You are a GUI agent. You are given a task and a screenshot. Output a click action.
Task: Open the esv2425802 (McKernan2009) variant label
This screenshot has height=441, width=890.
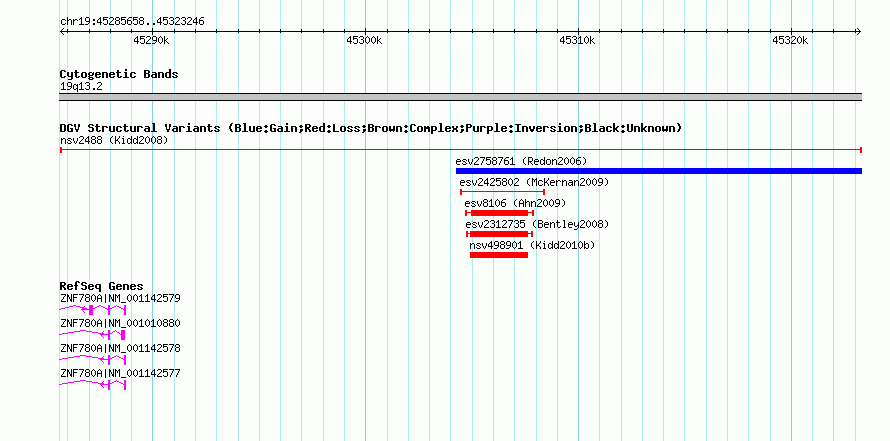534,183
